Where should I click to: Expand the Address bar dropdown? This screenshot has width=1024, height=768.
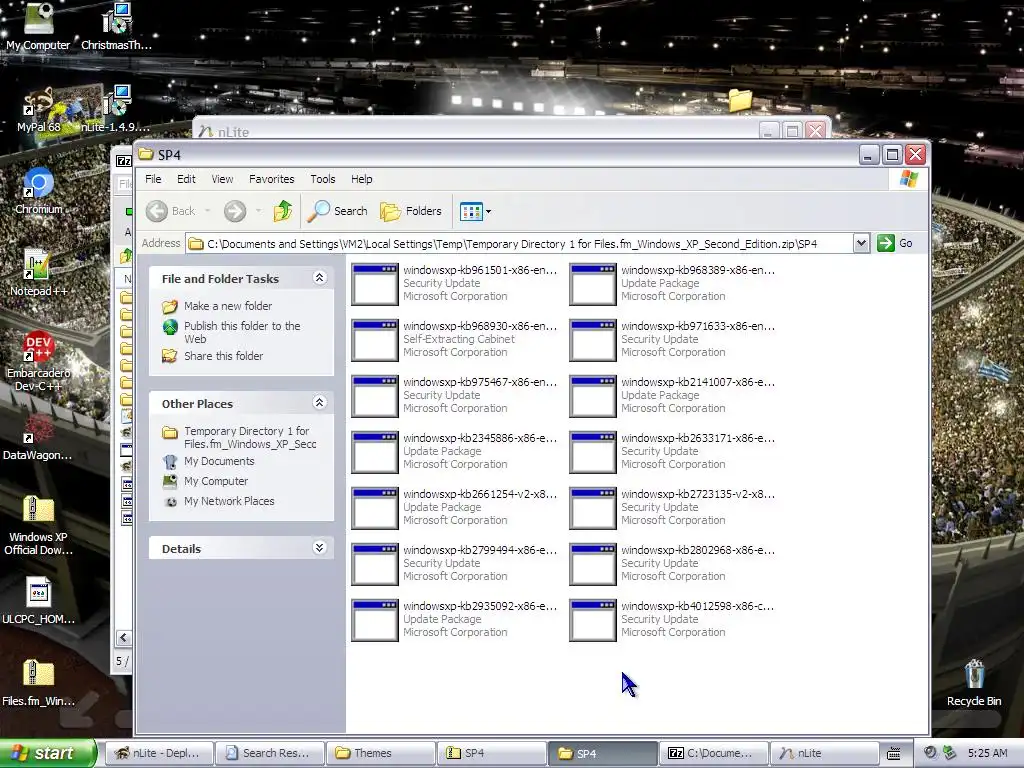[861, 244]
